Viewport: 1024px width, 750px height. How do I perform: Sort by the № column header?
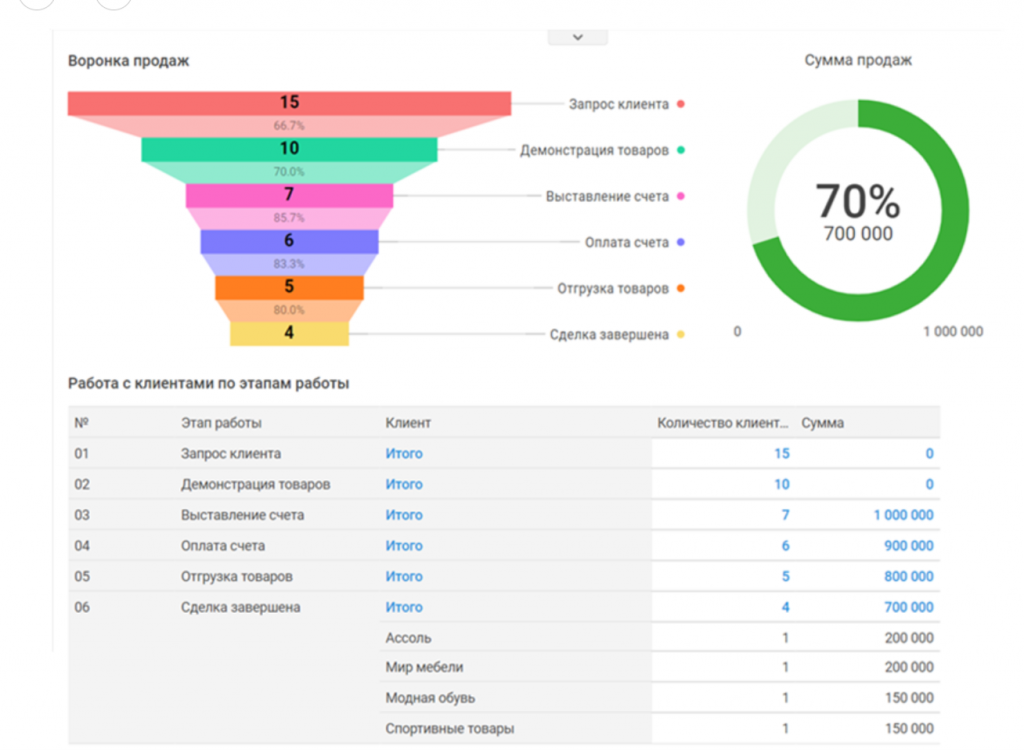[82, 423]
